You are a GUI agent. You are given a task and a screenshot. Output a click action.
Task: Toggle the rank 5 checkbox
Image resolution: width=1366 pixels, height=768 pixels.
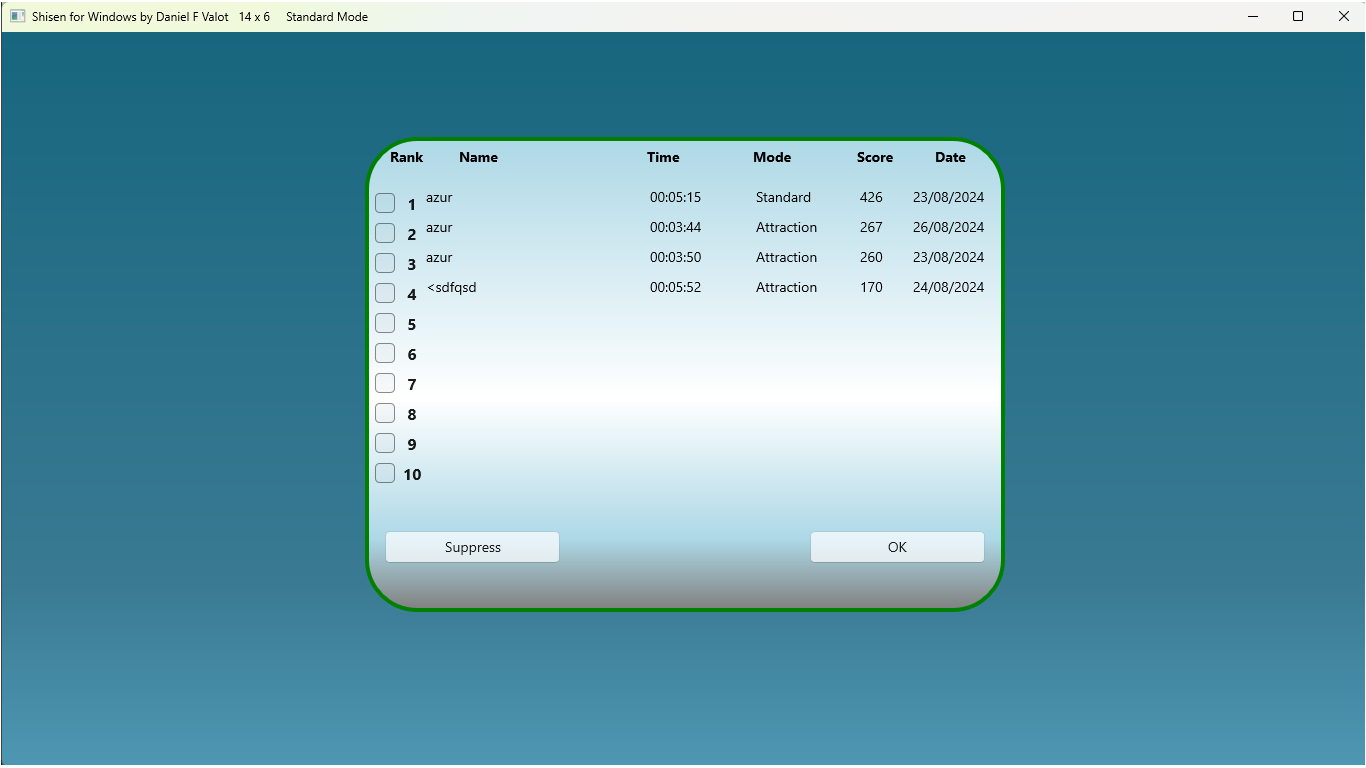coord(385,323)
